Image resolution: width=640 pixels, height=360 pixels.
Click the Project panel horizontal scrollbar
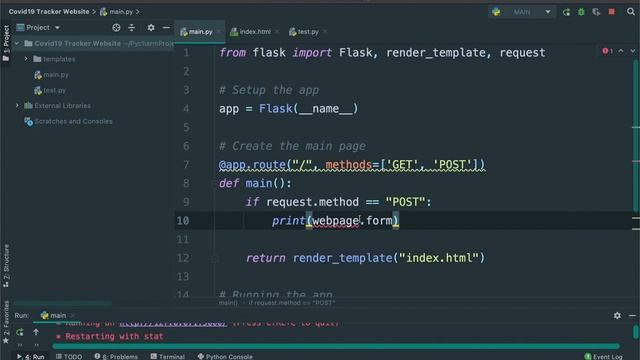pos(62,303)
